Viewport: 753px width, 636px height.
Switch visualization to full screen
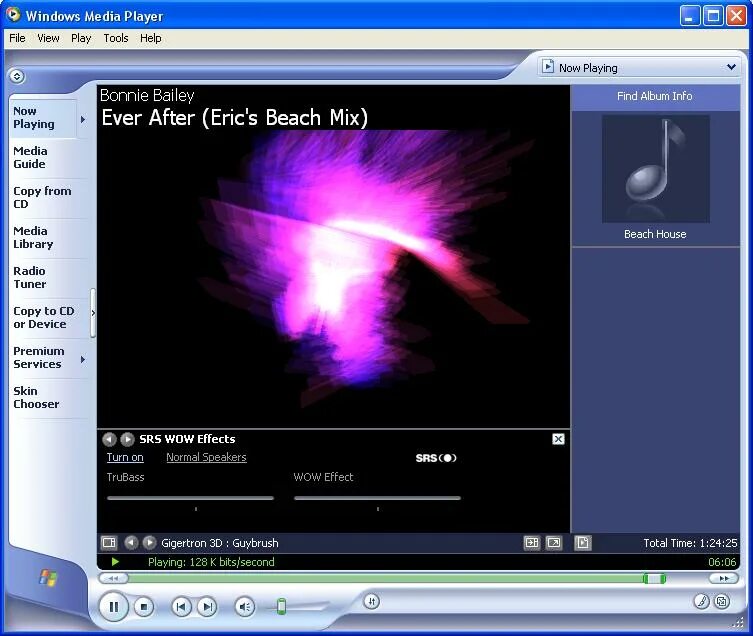pos(554,543)
